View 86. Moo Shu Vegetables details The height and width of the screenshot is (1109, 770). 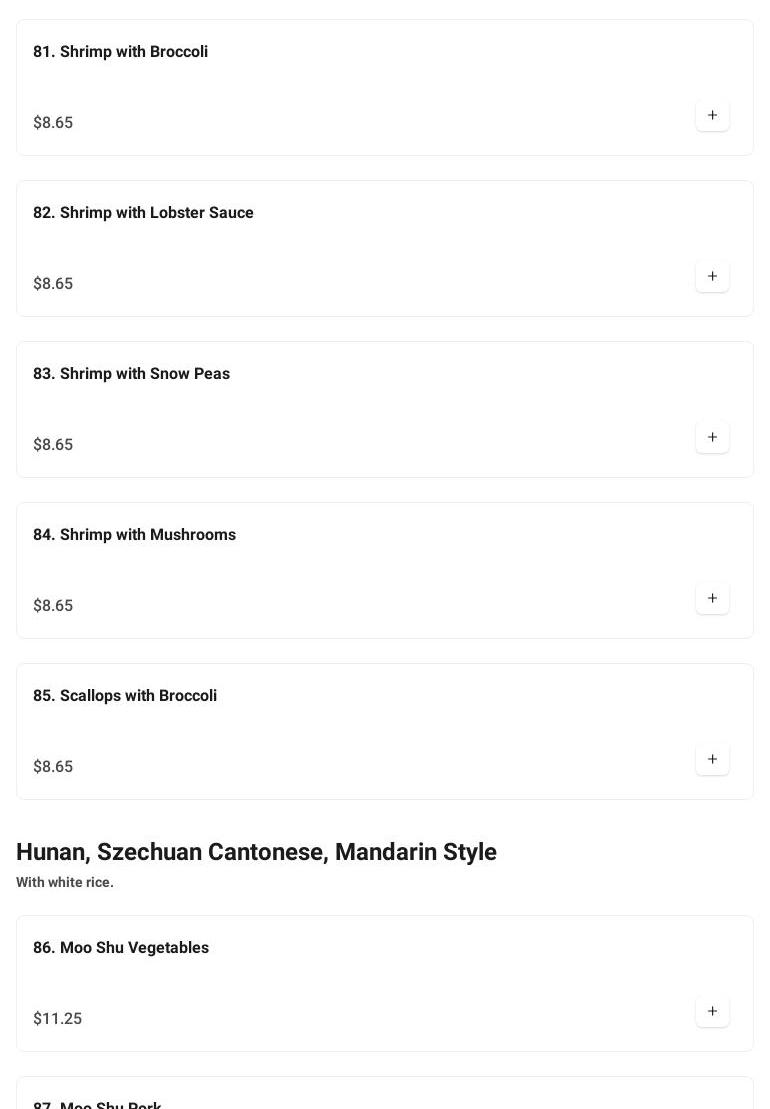[x=121, y=948]
